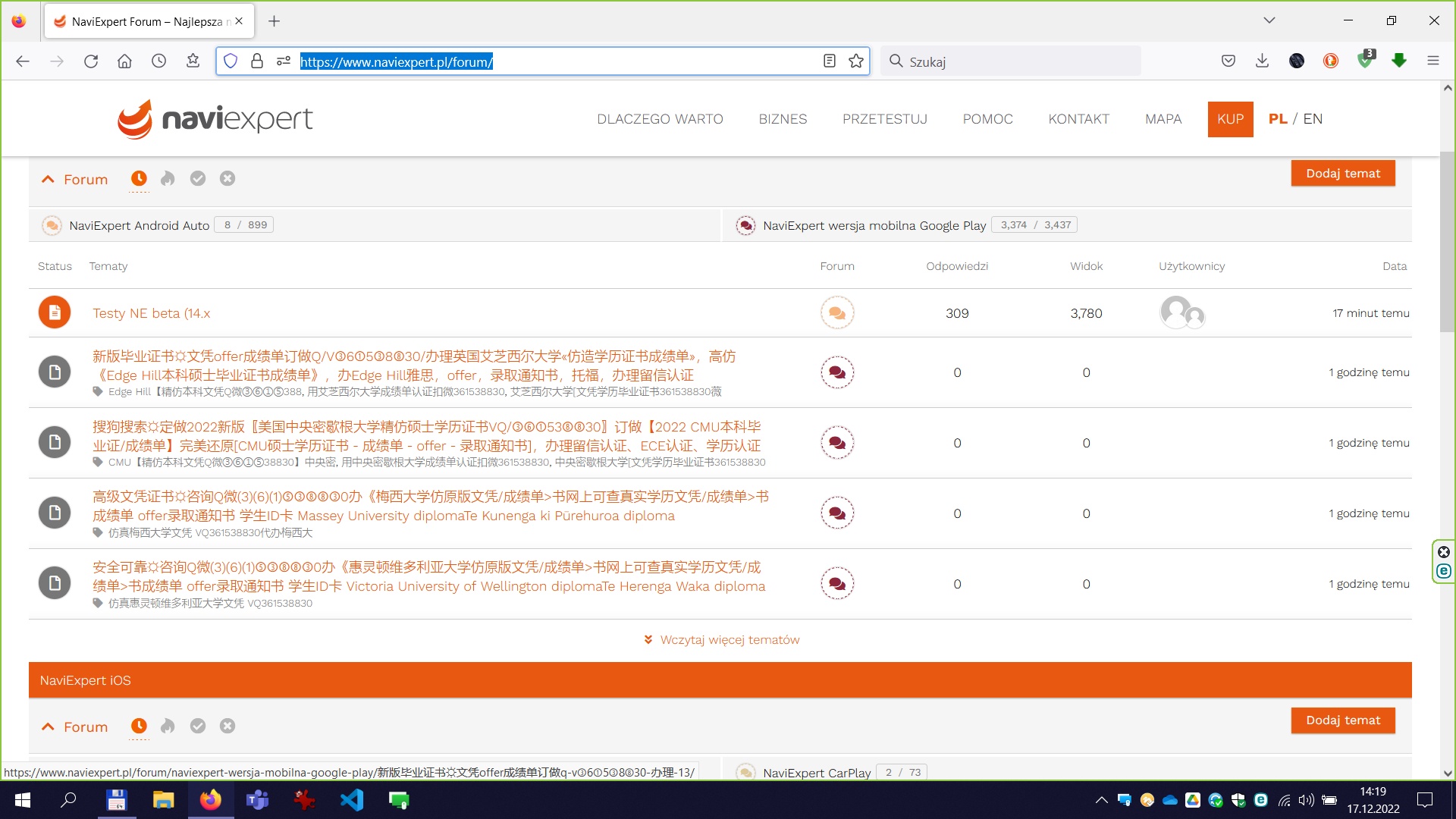Reload the page in Firefox
This screenshot has width=1456, height=819.
point(91,61)
